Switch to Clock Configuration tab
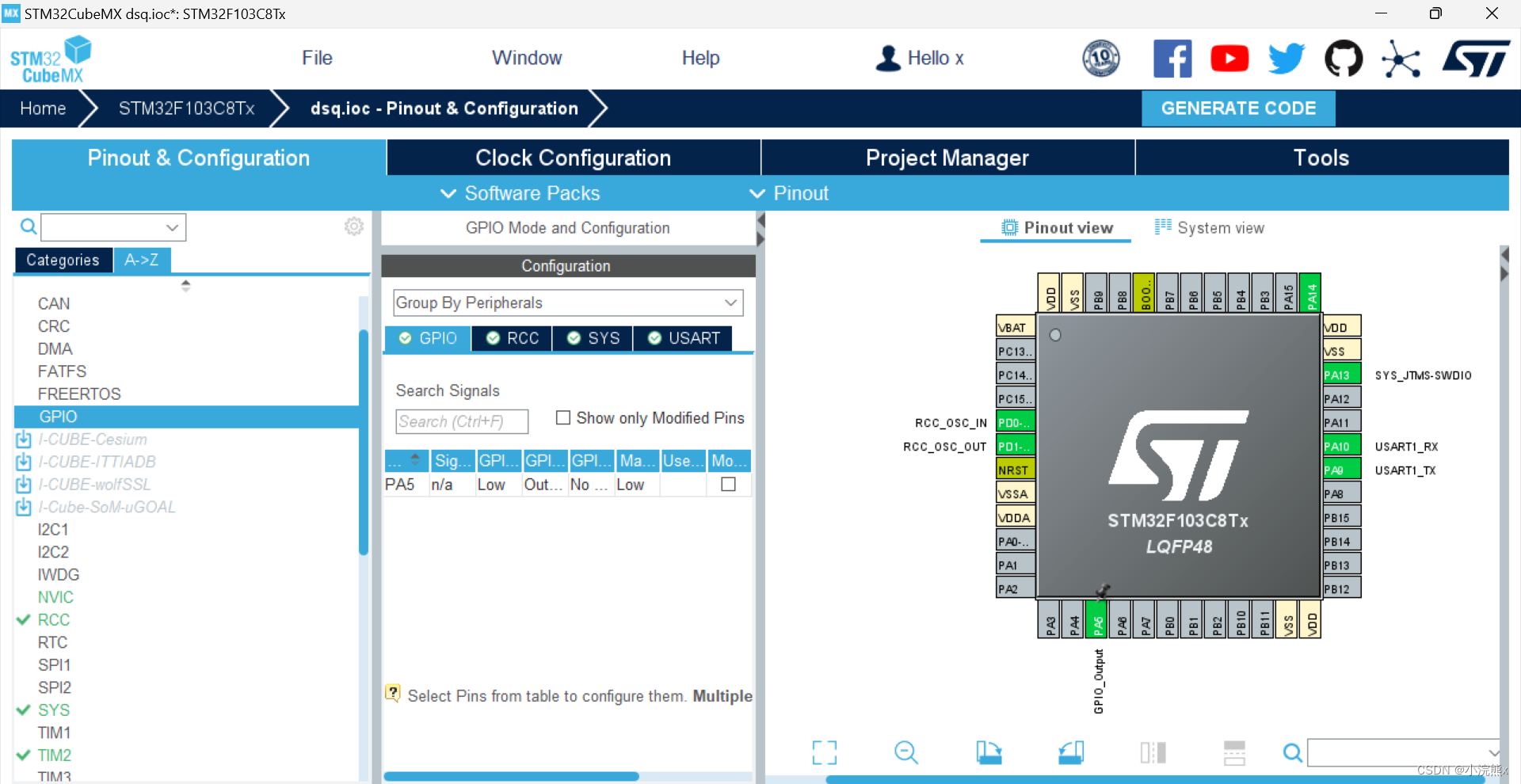This screenshot has height=784, width=1521. 574,158
